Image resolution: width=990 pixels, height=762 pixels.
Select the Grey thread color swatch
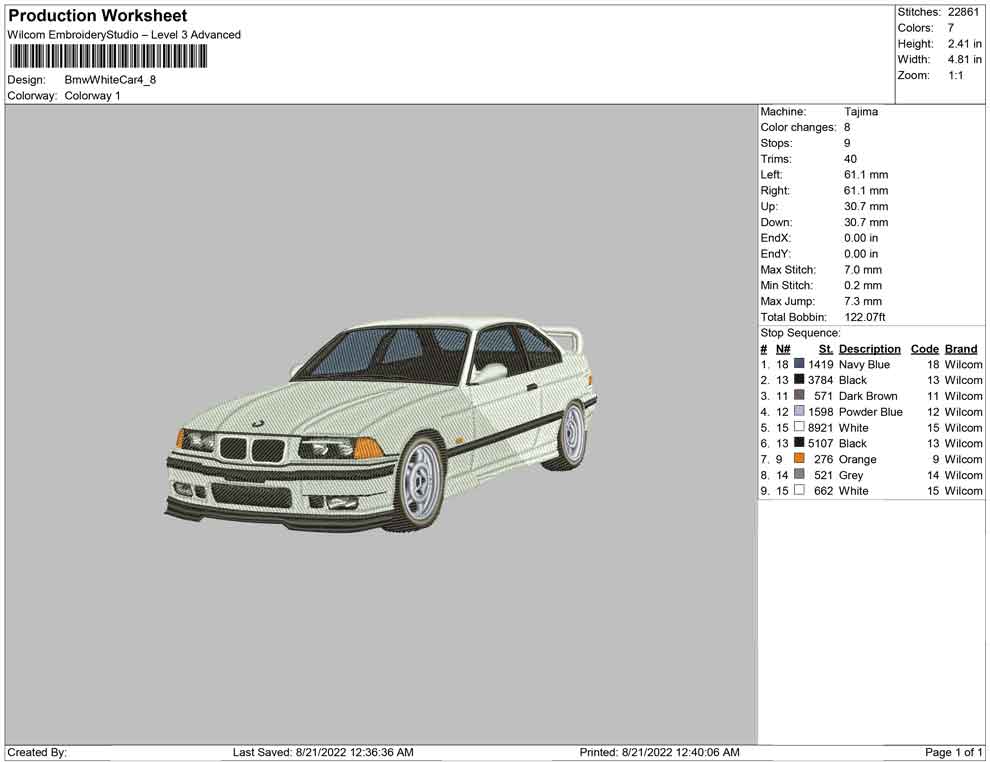coord(799,475)
